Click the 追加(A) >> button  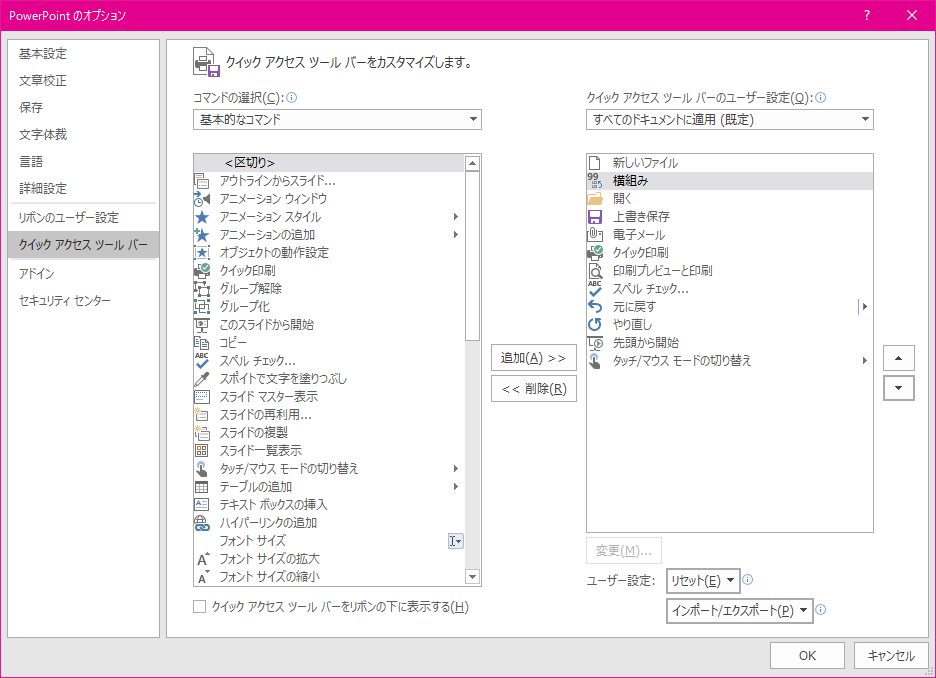(x=534, y=358)
